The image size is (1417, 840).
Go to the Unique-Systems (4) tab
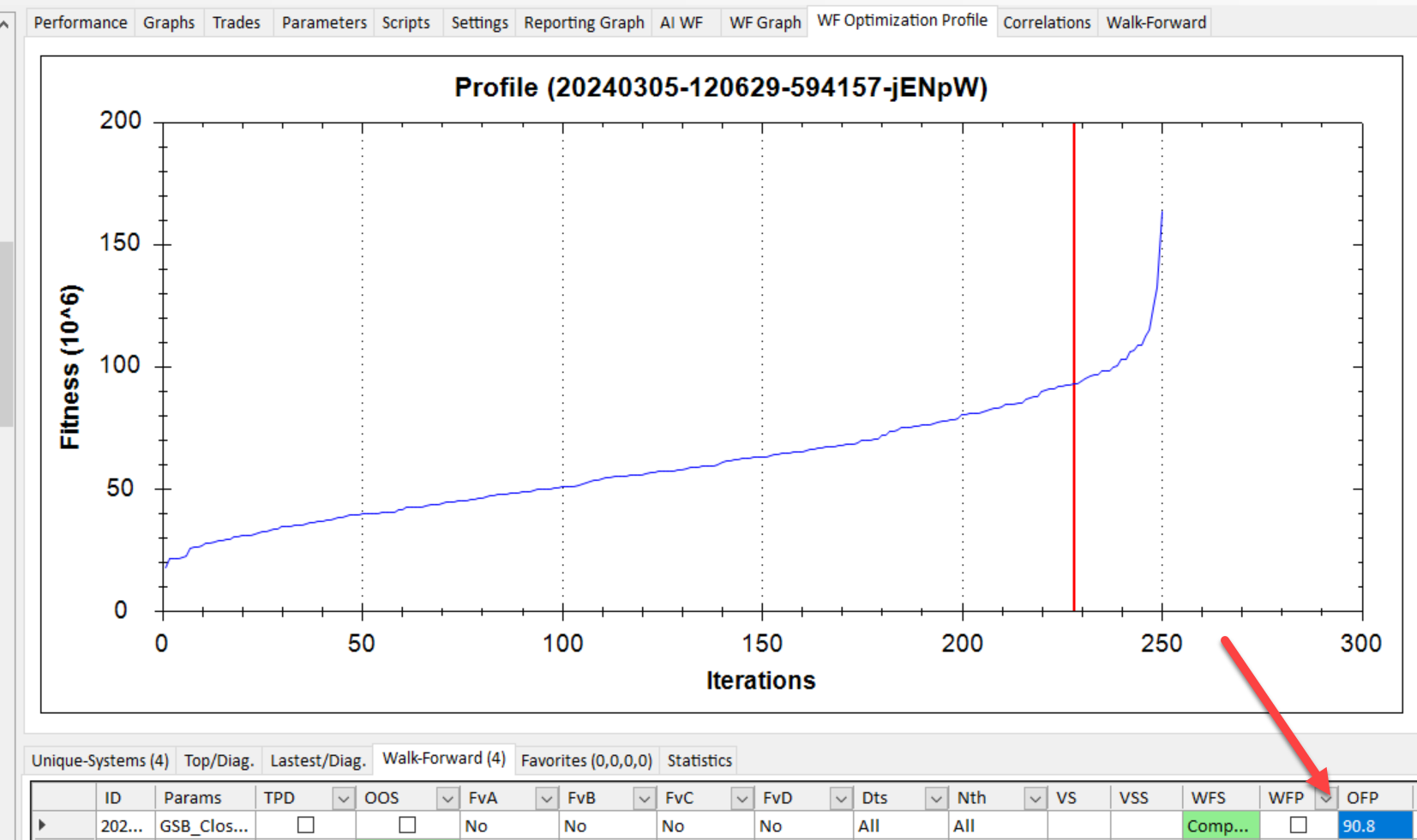[x=99, y=760]
